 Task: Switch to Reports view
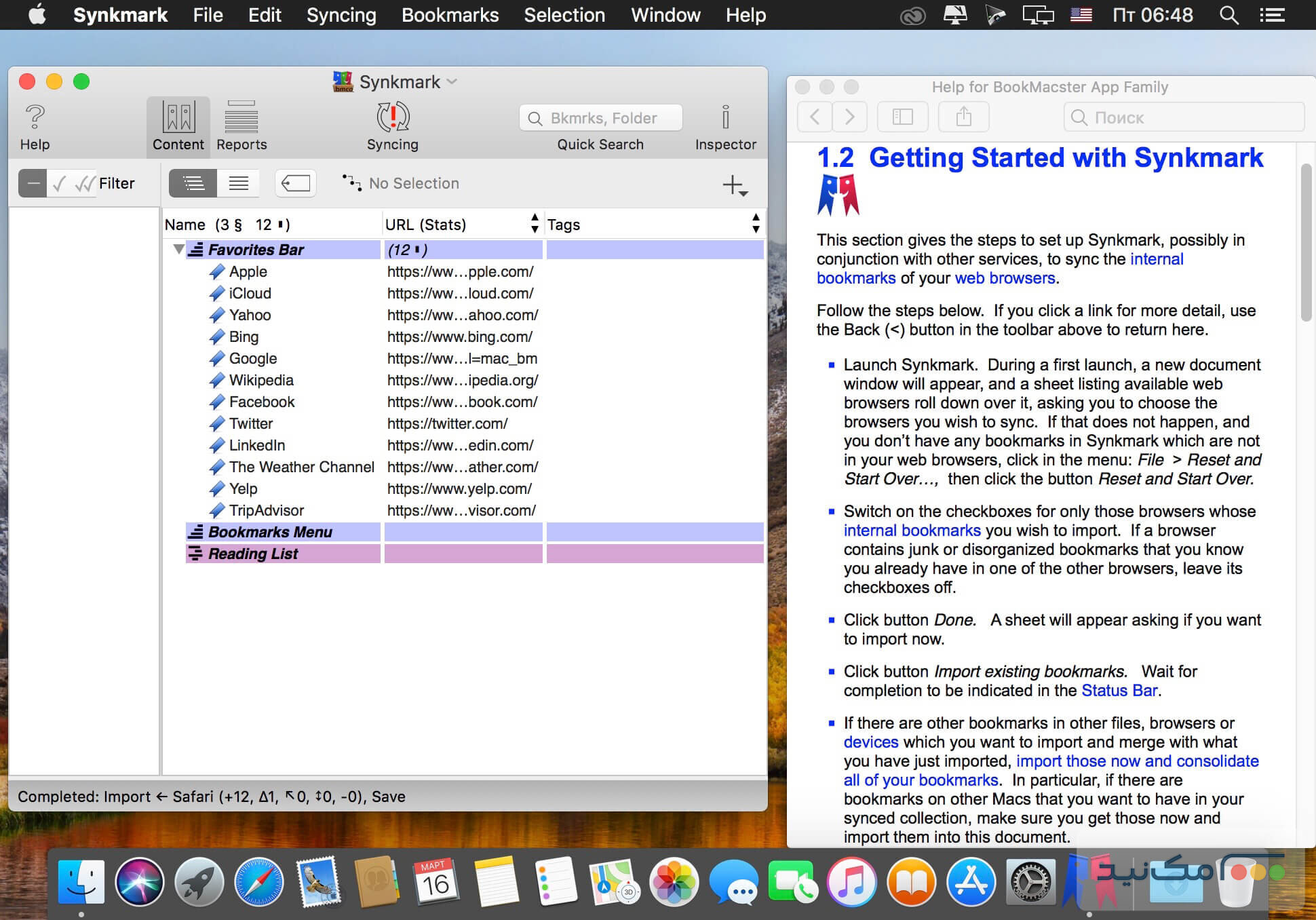coord(241,118)
